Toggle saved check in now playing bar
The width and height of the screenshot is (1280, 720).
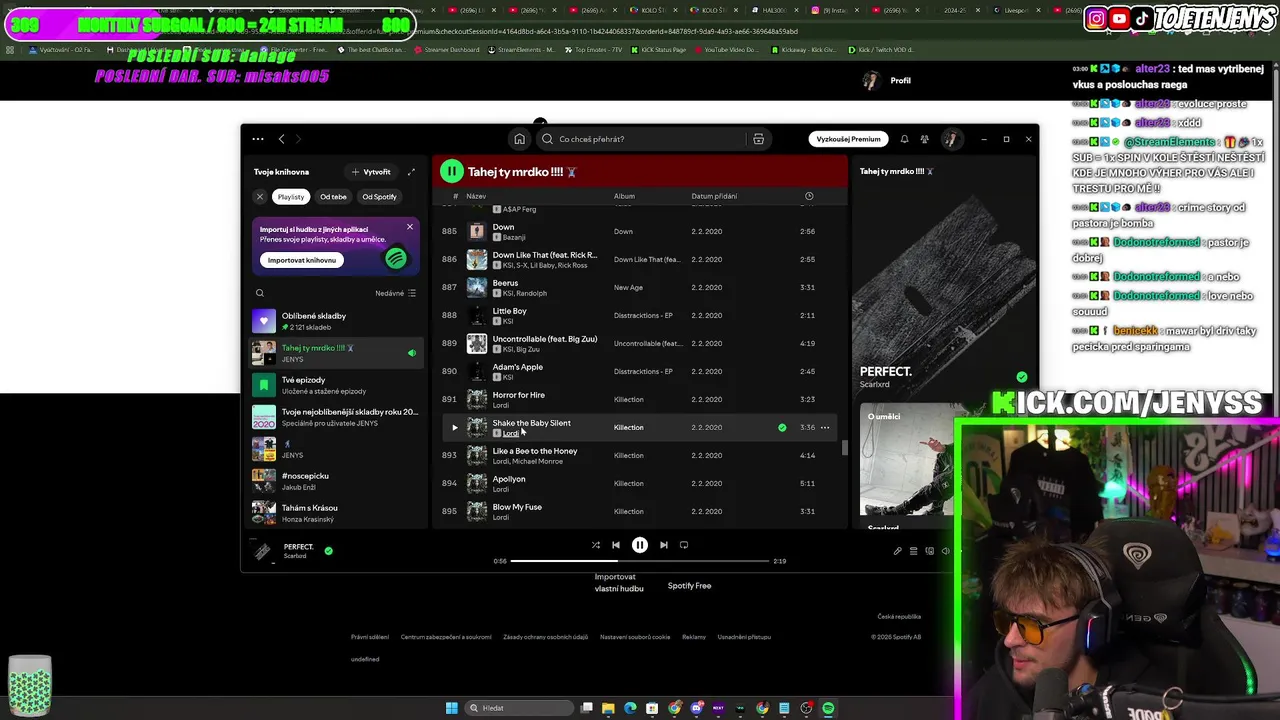(328, 550)
